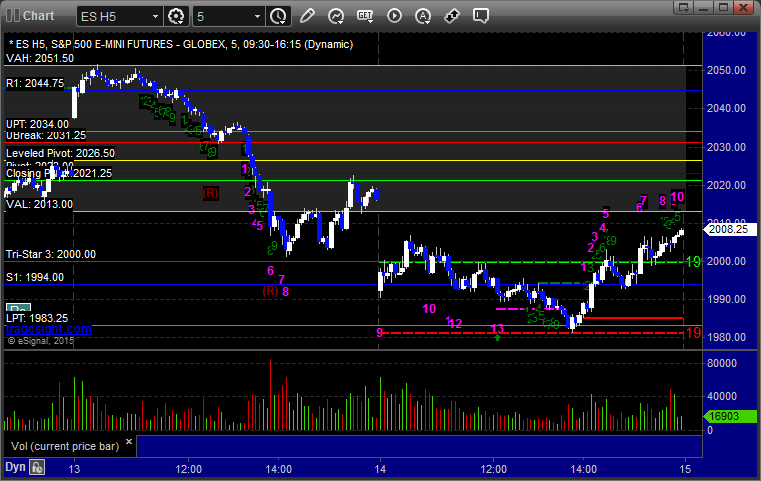This screenshot has width=761, height=481.
Task: Click the Leveled Pivot: 2026.50 label
Action: 60,153
